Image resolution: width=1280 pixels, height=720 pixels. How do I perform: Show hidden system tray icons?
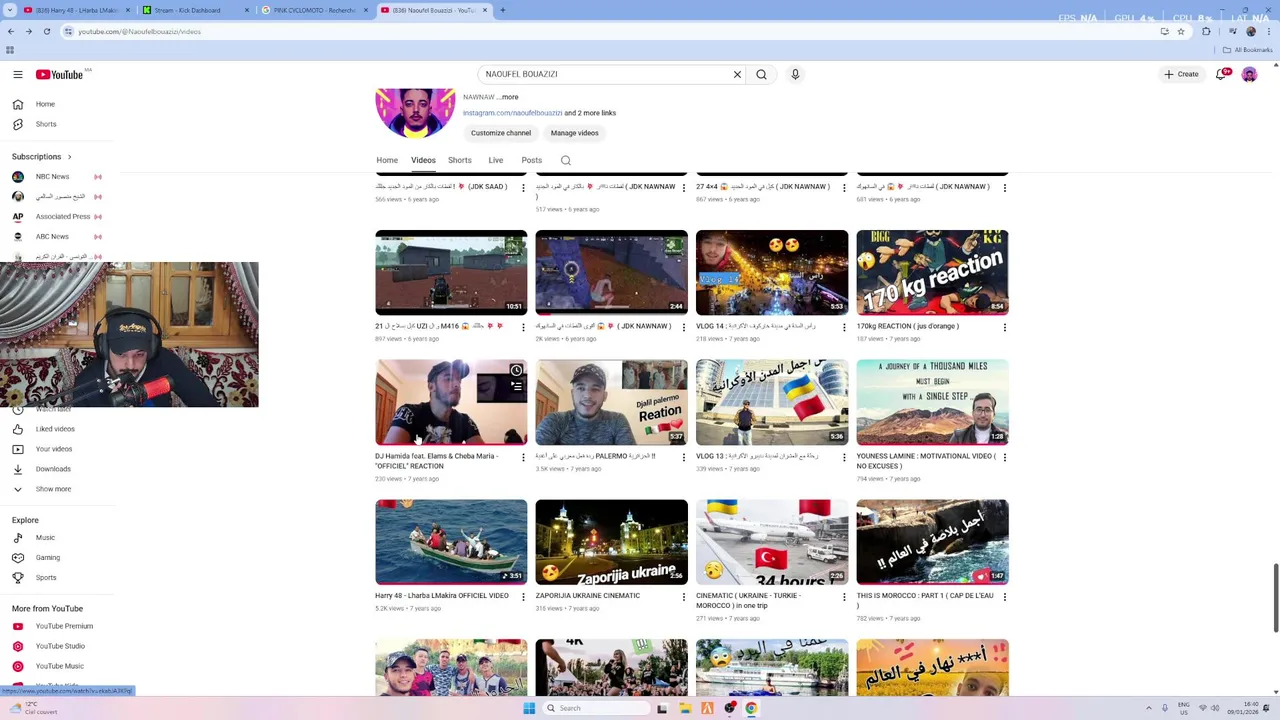point(1148,708)
